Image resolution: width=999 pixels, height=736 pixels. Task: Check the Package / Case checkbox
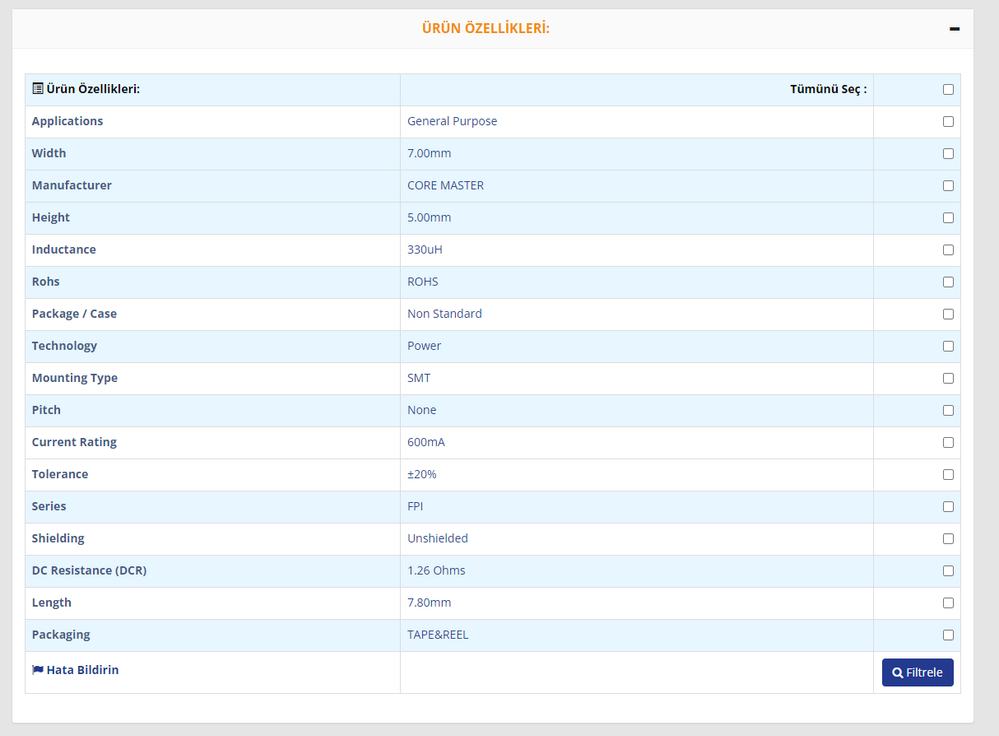(x=948, y=314)
